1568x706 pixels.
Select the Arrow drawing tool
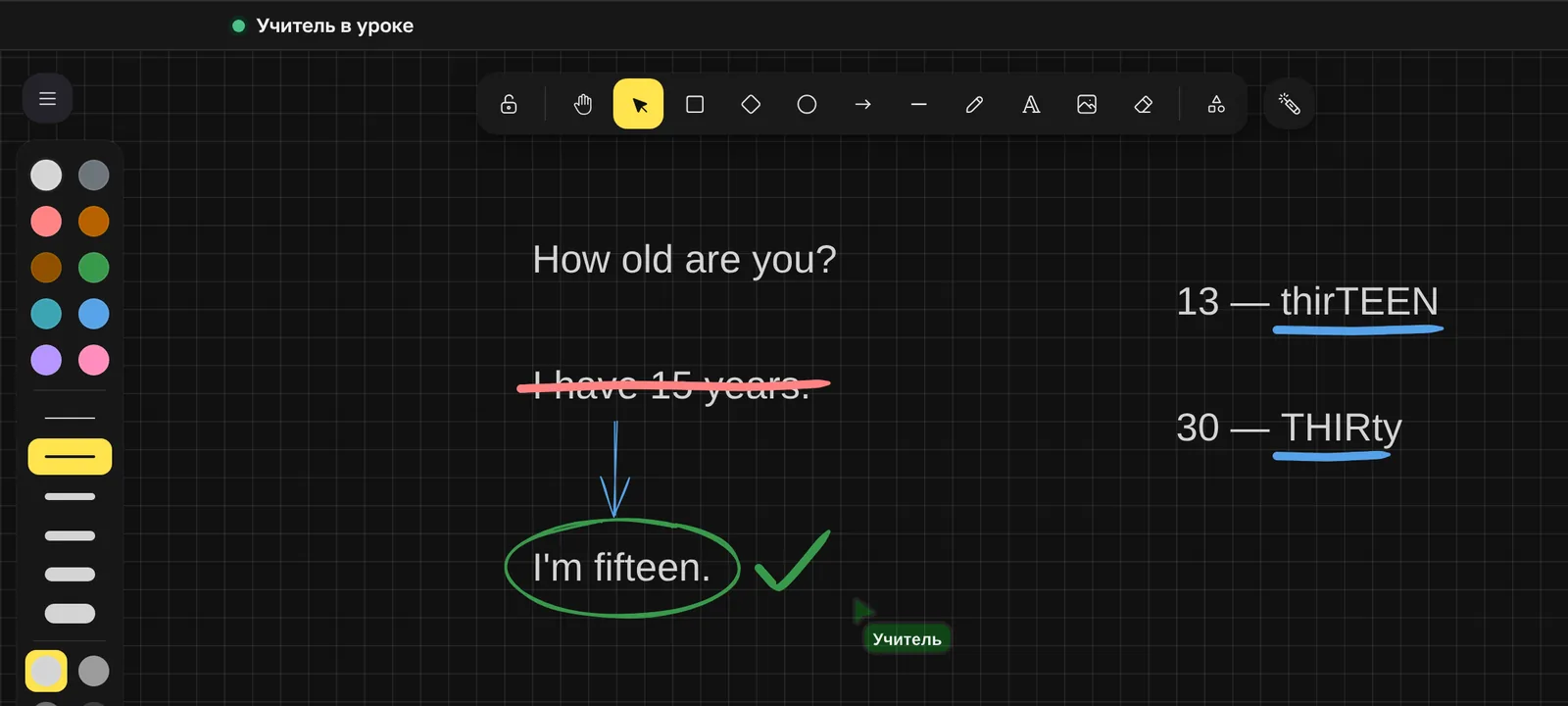(862, 104)
